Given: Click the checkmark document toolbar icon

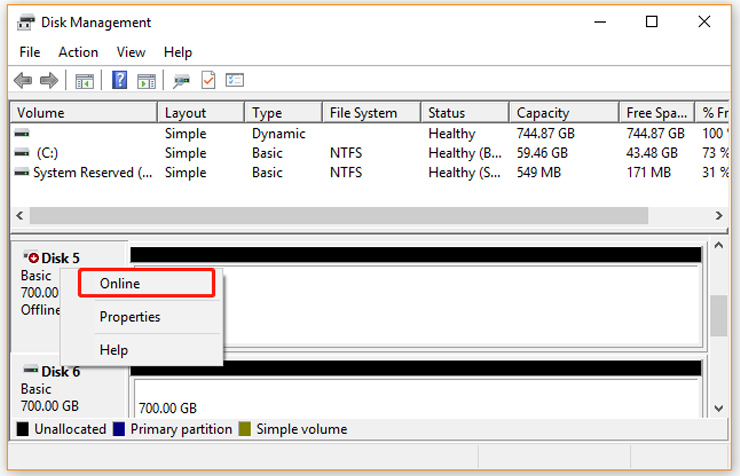Looking at the screenshot, I should pos(208,80).
